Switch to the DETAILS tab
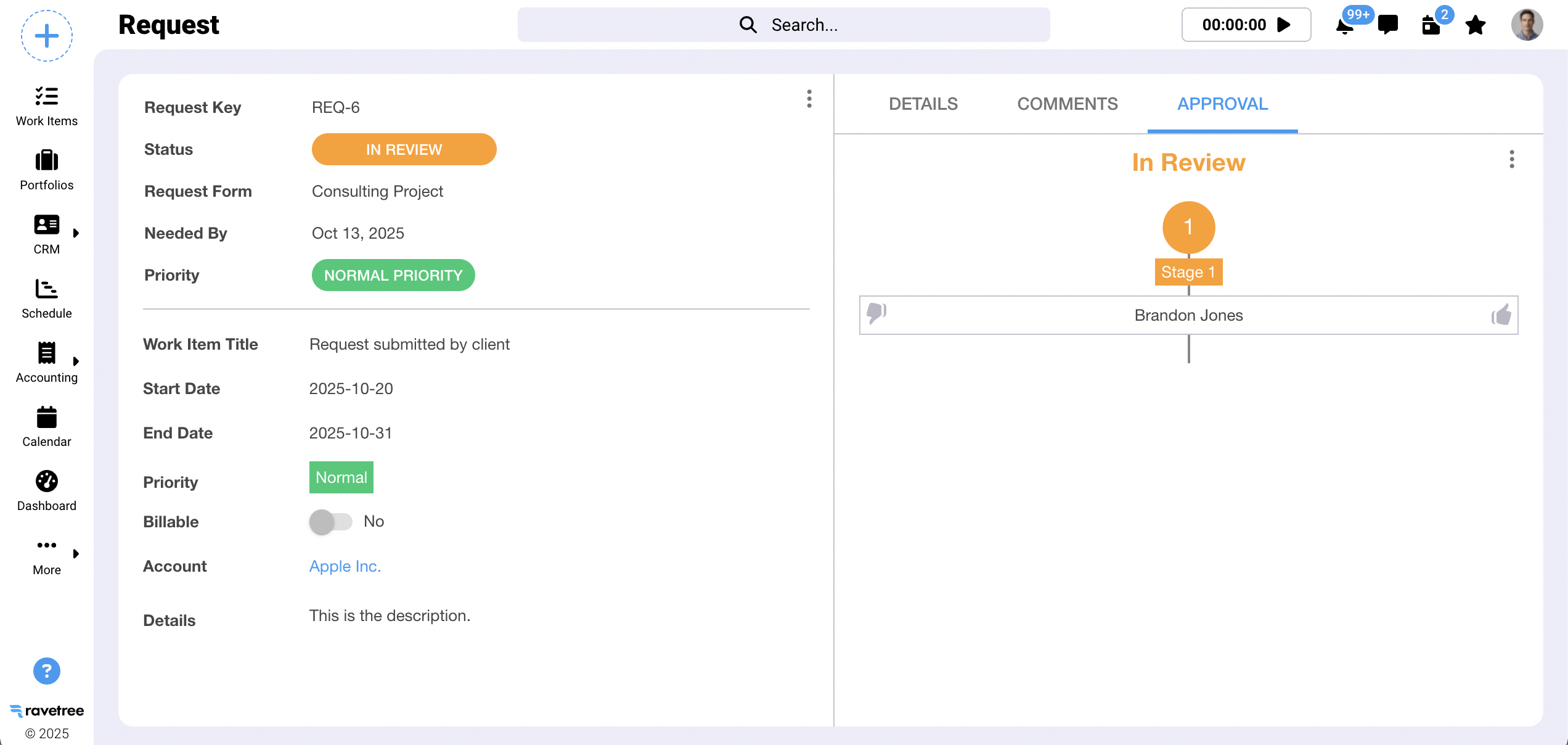 click(923, 104)
